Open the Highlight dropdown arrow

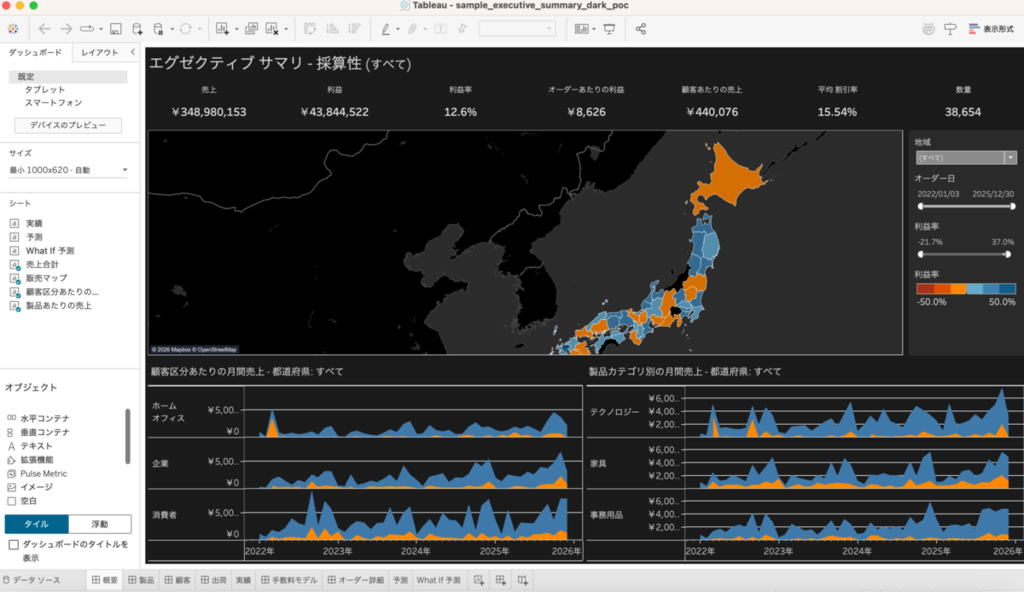[398, 29]
